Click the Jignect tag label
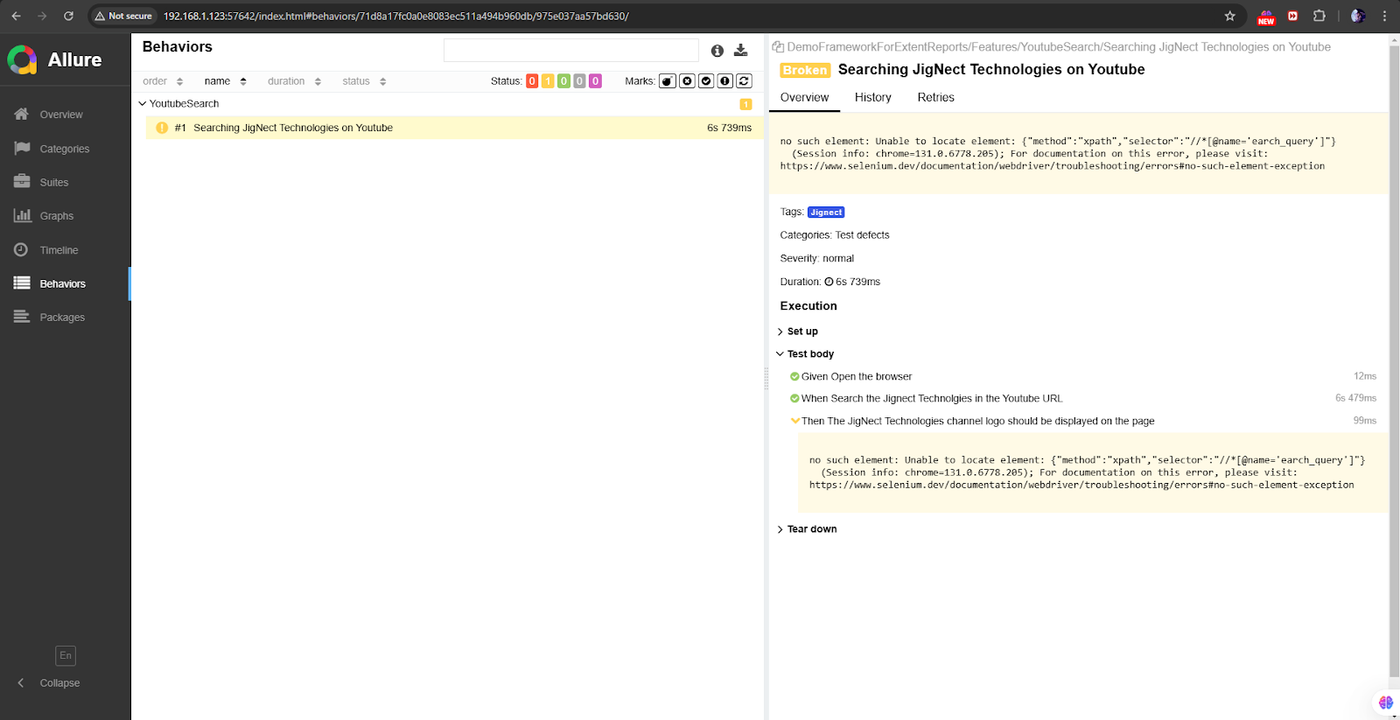Screen dimensions: 1400x720 826,212
